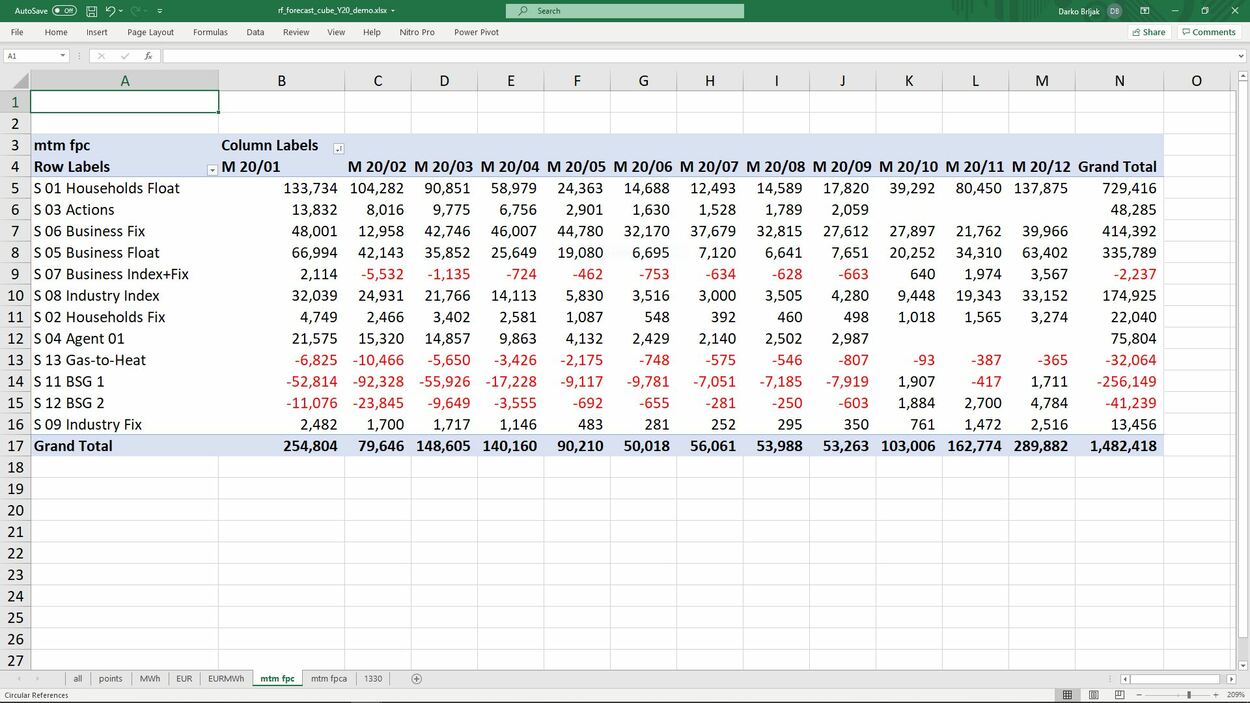Open the Row Labels filter dropdown
This screenshot has height=703, width=1250.
click(x=211, y=168)
